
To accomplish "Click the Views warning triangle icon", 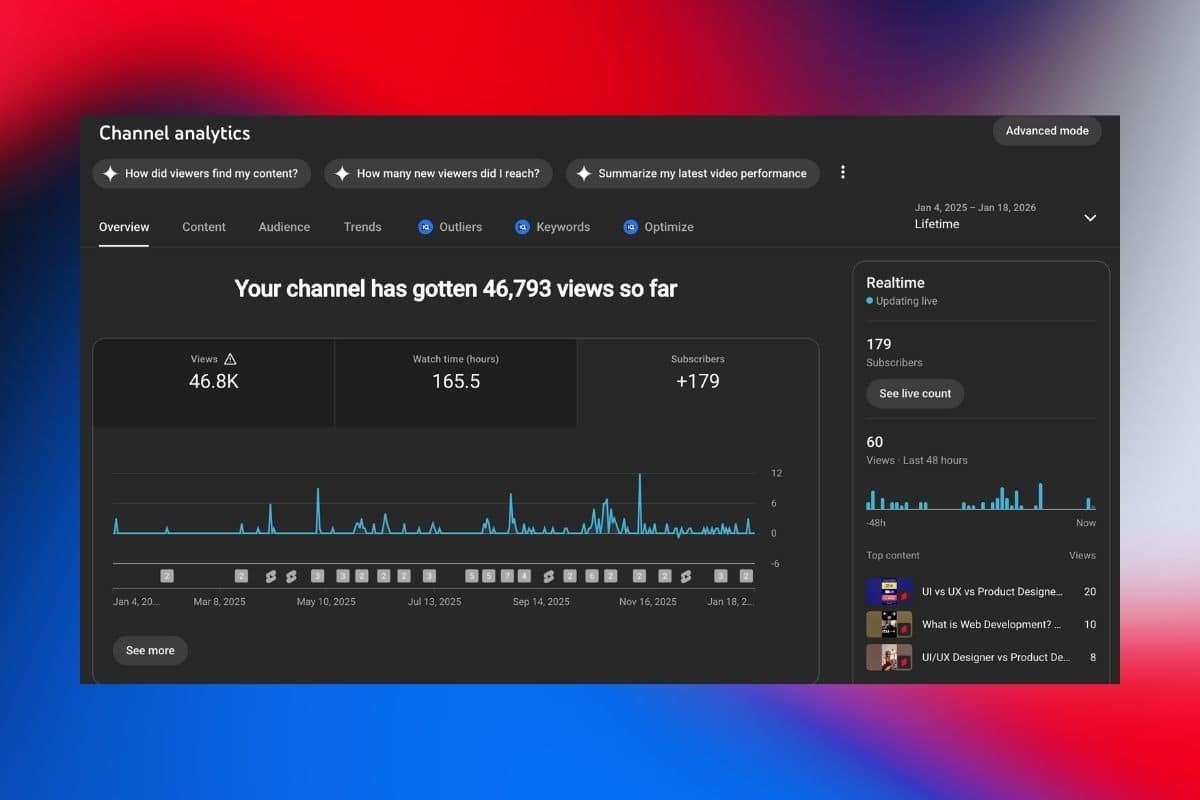I will (x=230, y=359).
